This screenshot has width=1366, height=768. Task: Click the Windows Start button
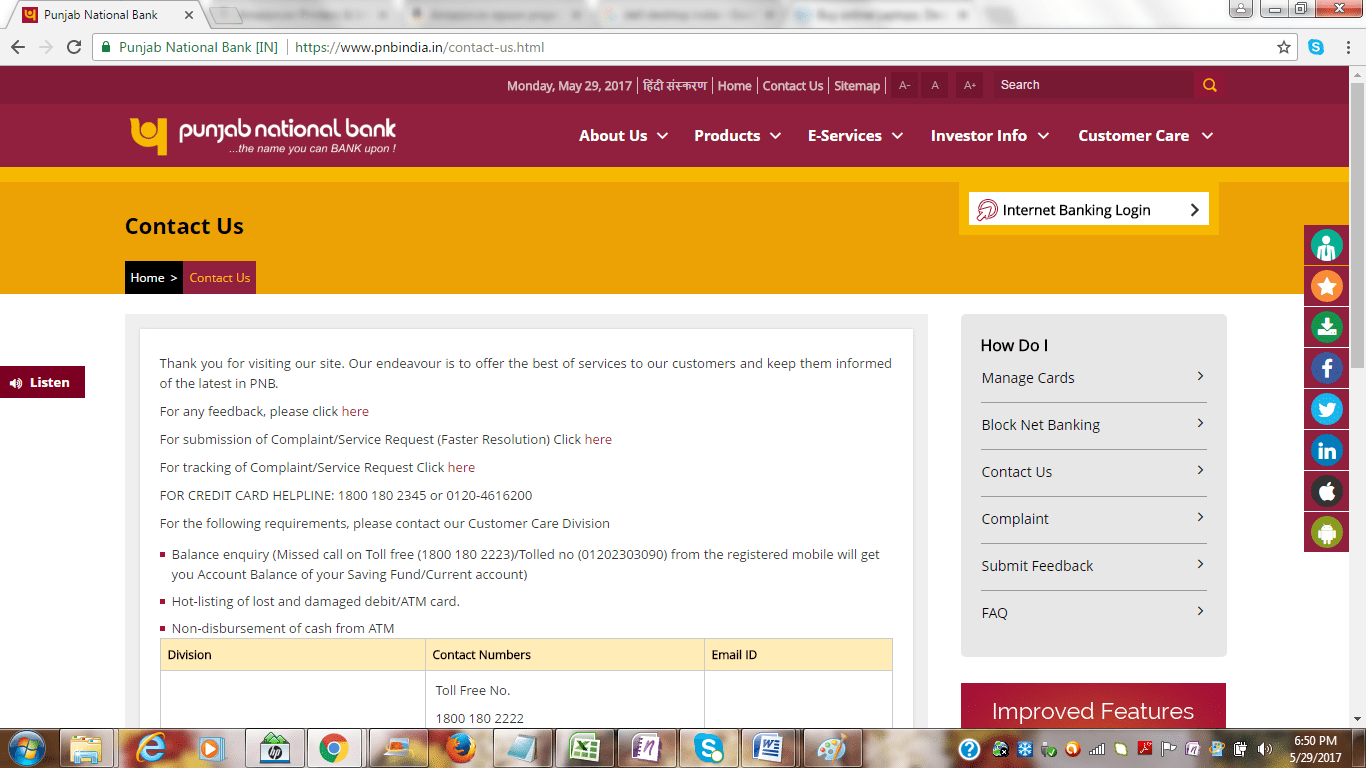coord(26,748)
